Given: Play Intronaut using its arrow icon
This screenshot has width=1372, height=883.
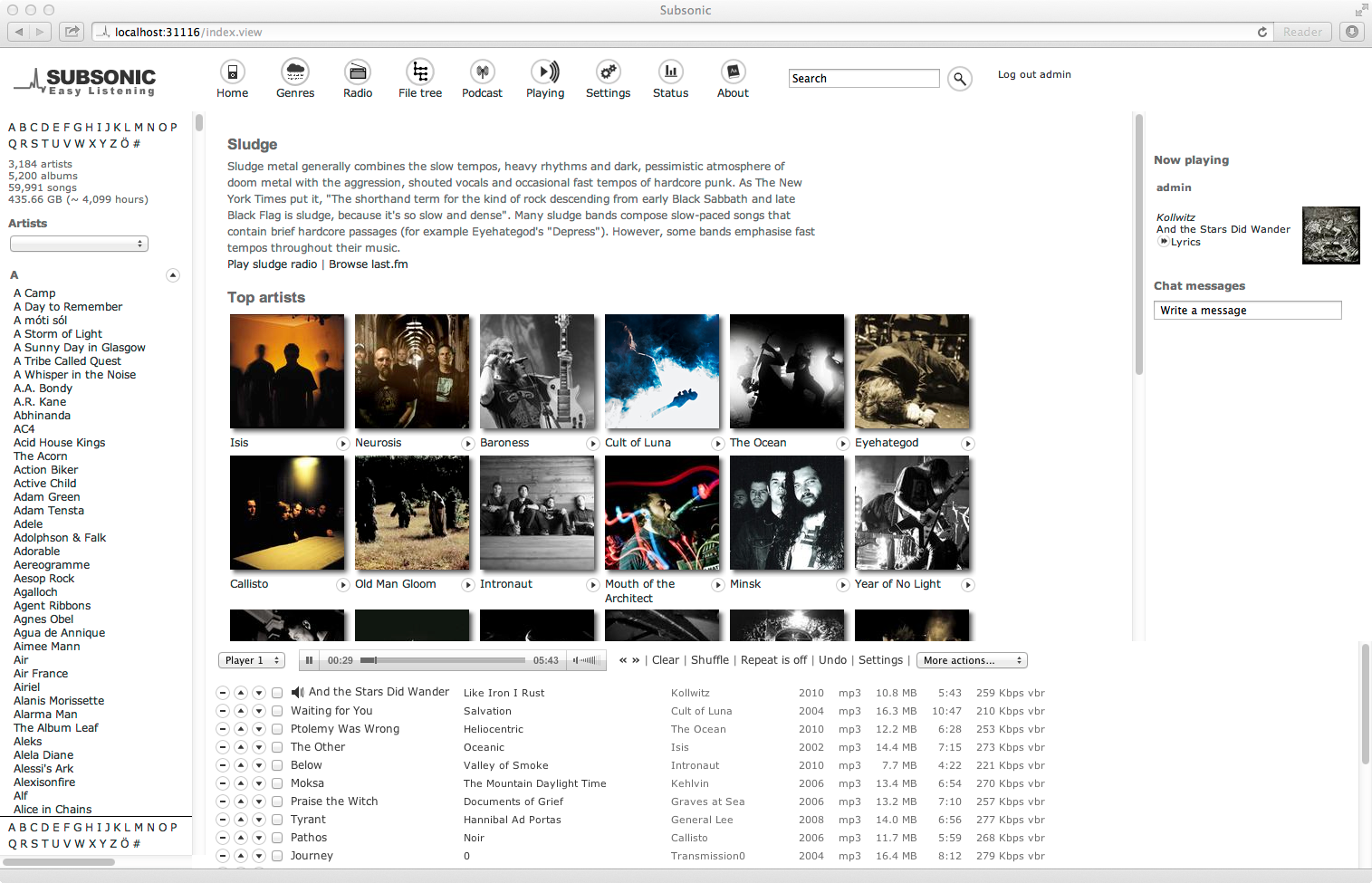Looking at the screenshot, I should click(593, 585).
